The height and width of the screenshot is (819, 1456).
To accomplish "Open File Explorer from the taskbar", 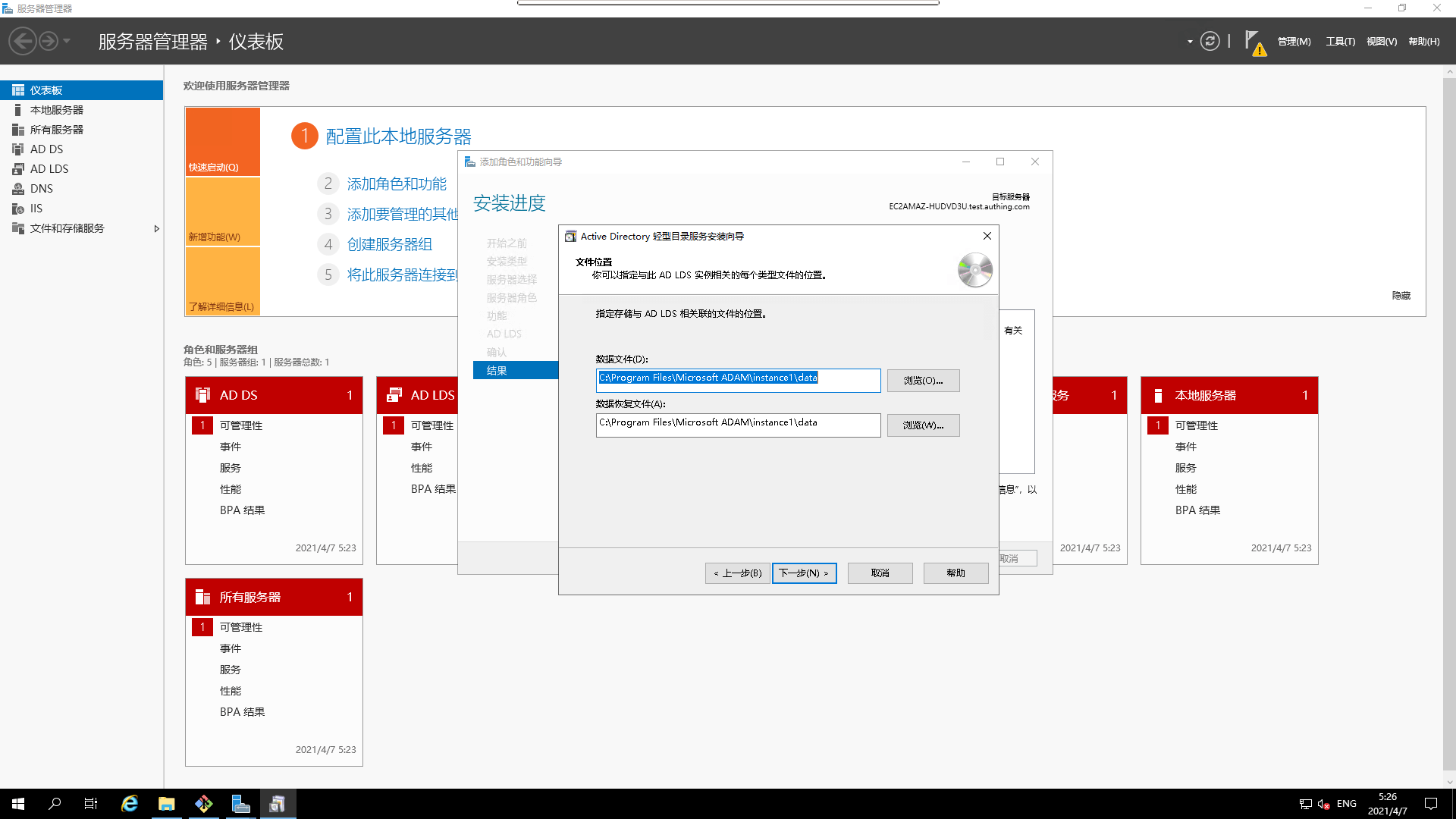I will tap(166, 804).
